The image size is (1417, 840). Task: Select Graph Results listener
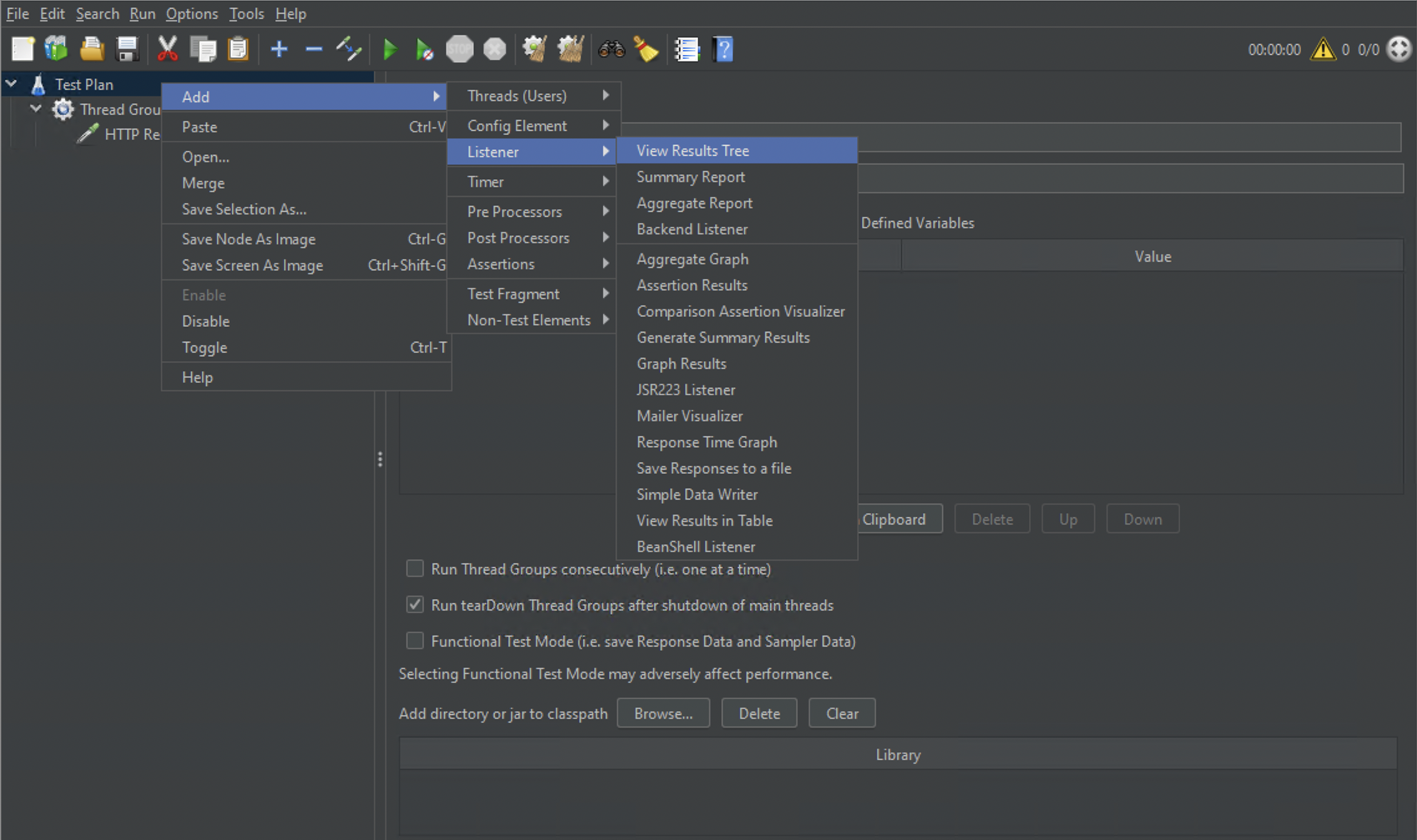click(737, 363)
